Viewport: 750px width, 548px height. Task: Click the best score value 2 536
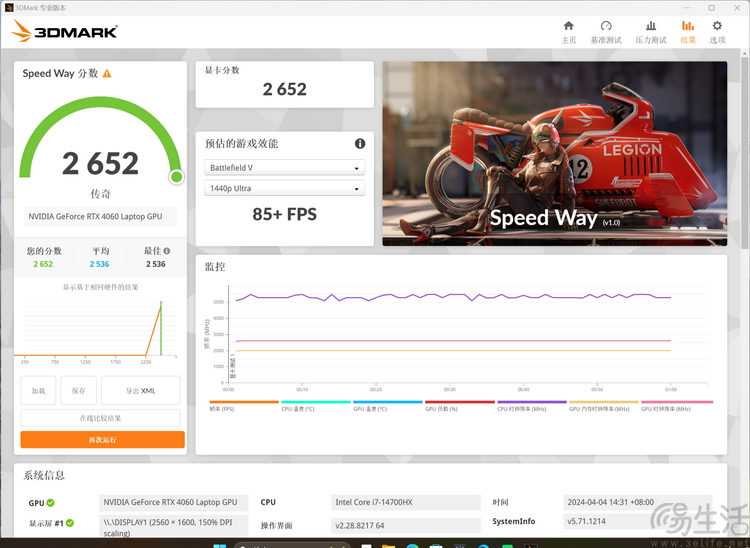click(x=156, y=264)
